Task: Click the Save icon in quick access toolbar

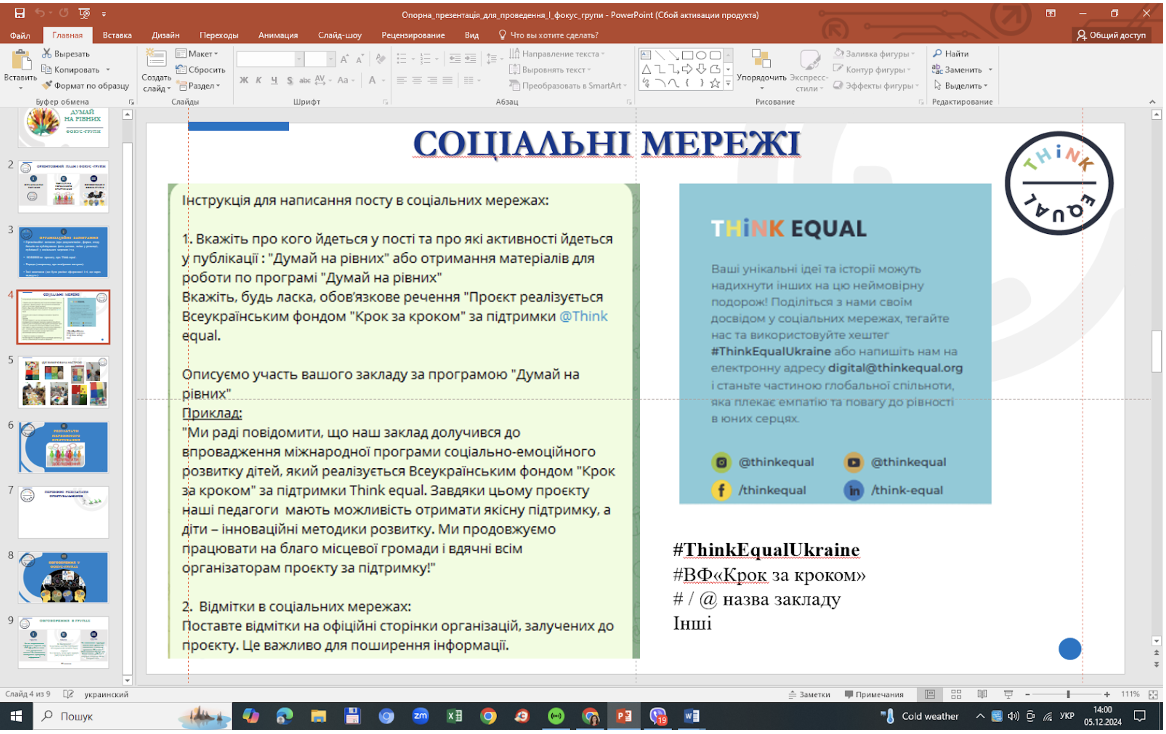Action: tap(19, 14)
